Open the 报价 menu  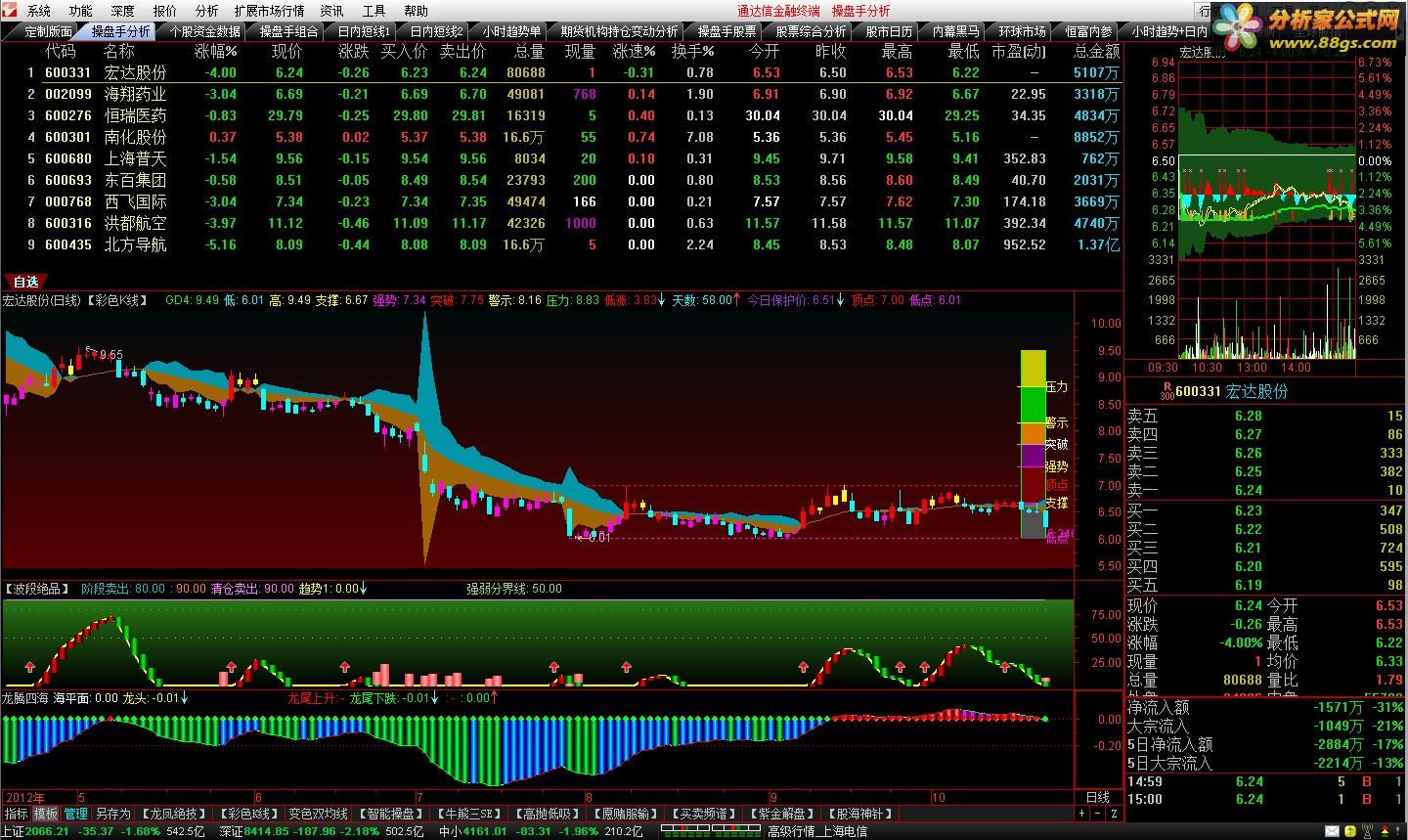point(165,11)
